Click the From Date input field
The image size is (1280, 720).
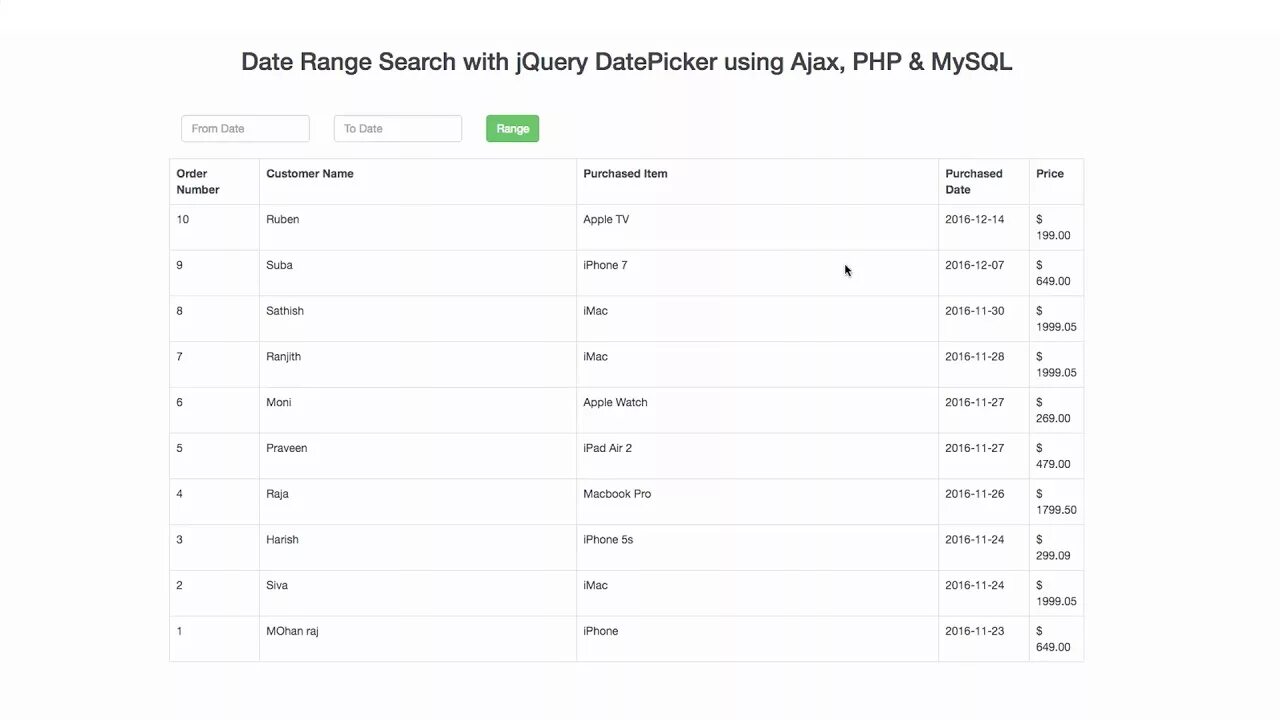(245, 128)
